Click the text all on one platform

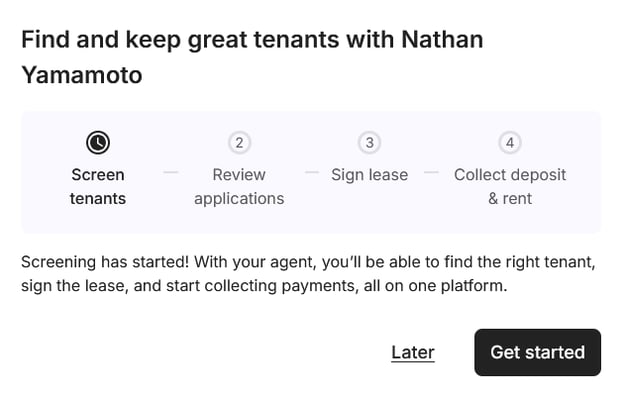click(x=435, y=286)
